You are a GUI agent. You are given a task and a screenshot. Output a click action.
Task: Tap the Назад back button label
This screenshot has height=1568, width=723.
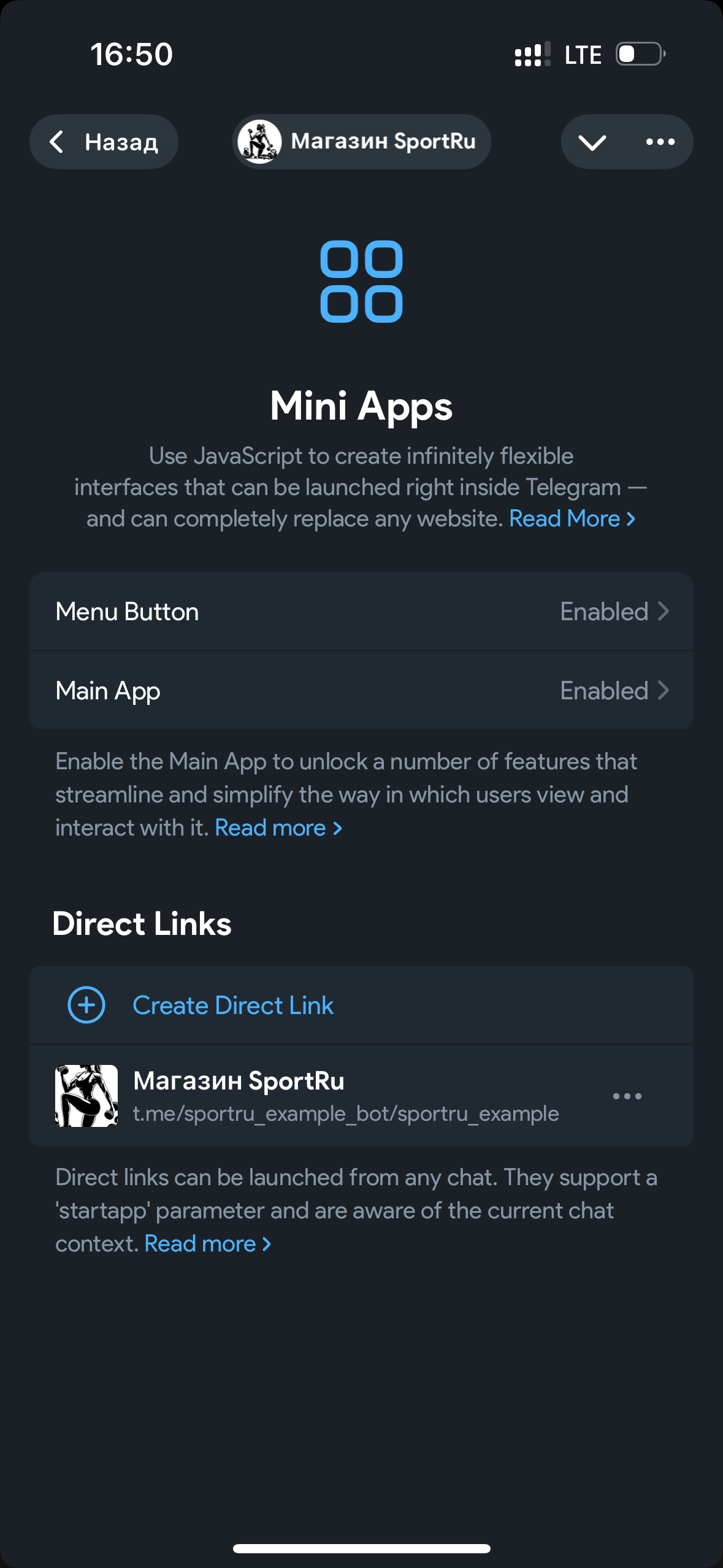point(121,142)
